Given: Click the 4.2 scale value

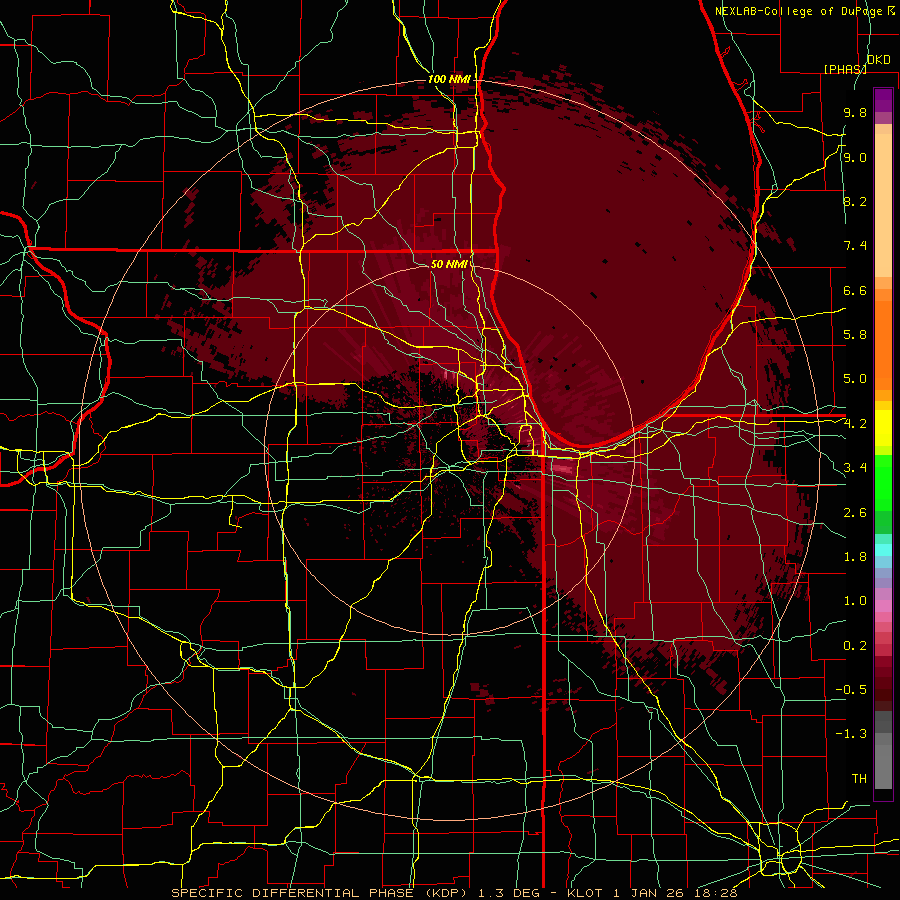Looking at the screenshot, I should point(855,424).
